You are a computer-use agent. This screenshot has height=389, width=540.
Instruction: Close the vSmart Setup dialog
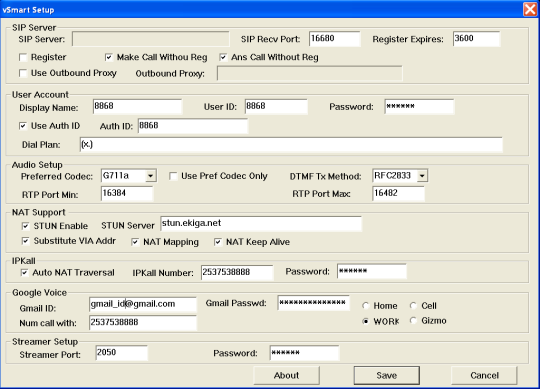click(x=530, y=9)
